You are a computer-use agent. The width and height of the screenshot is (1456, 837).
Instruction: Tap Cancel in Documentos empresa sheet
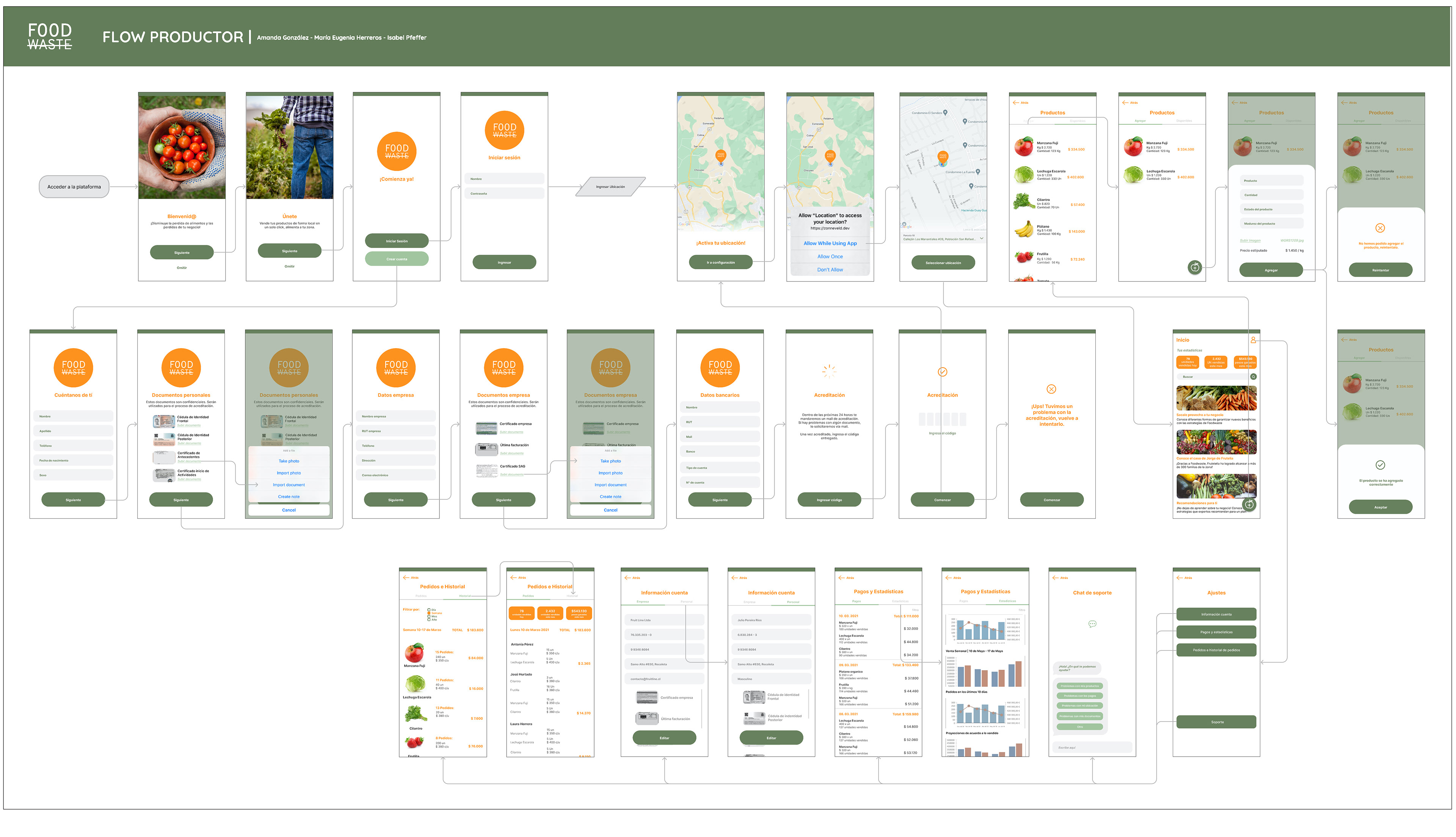[610, 510]
